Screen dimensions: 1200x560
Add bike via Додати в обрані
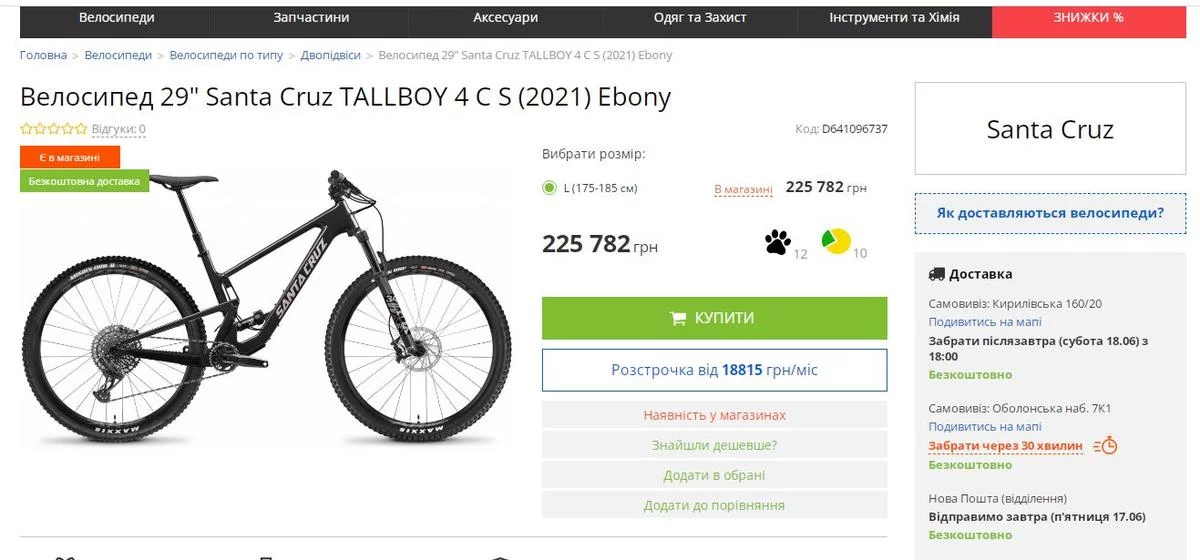pyautogui.click(x=714, y=475)
